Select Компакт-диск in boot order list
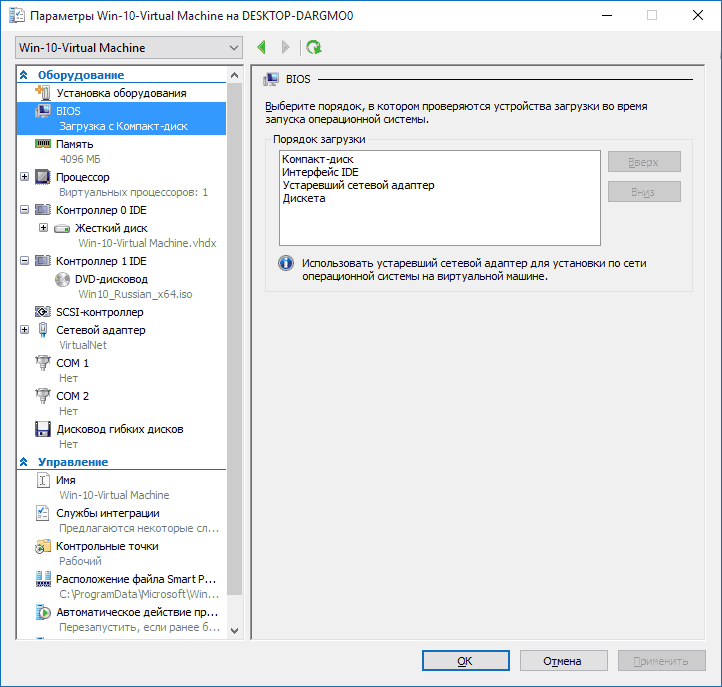722x687 pixels. [318, 159]
